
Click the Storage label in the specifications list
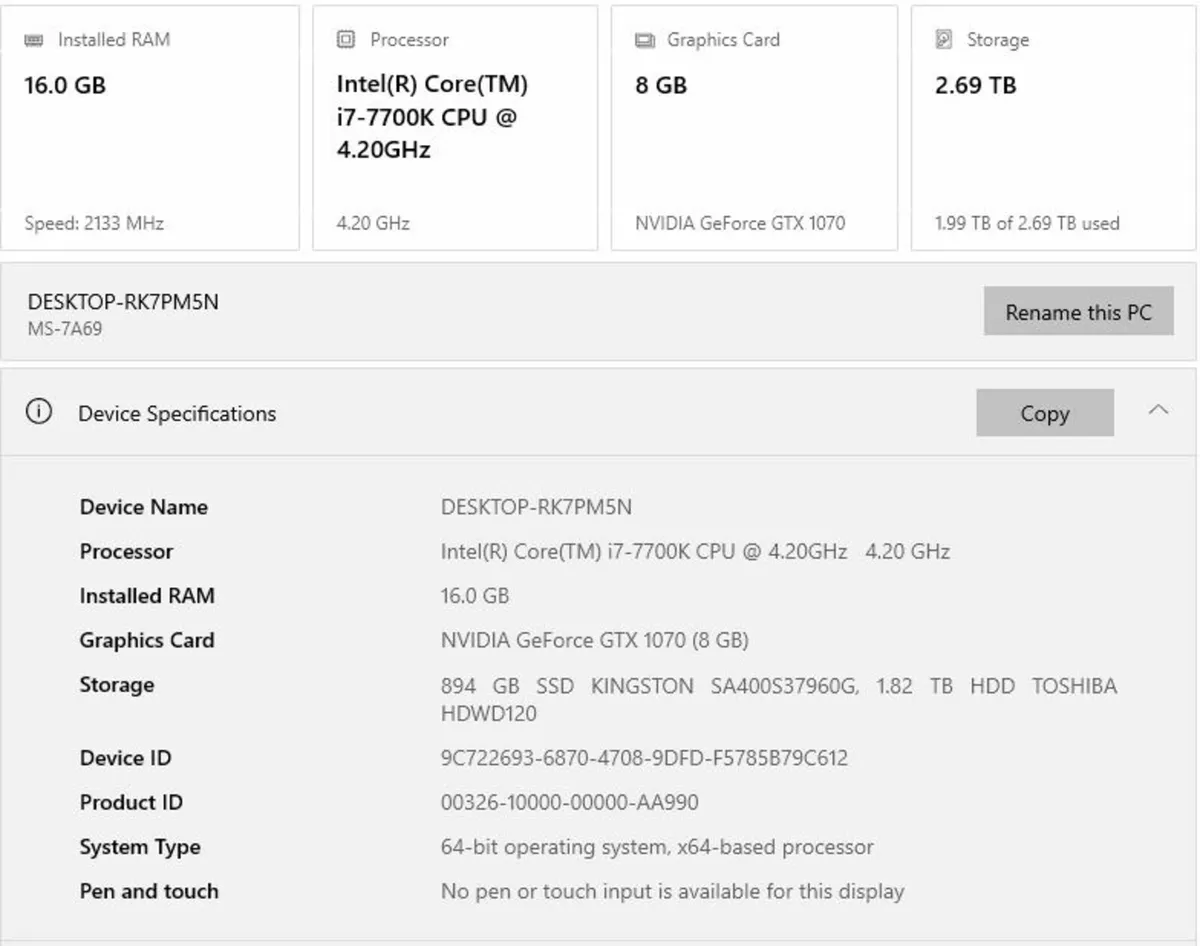coord(117,685)
